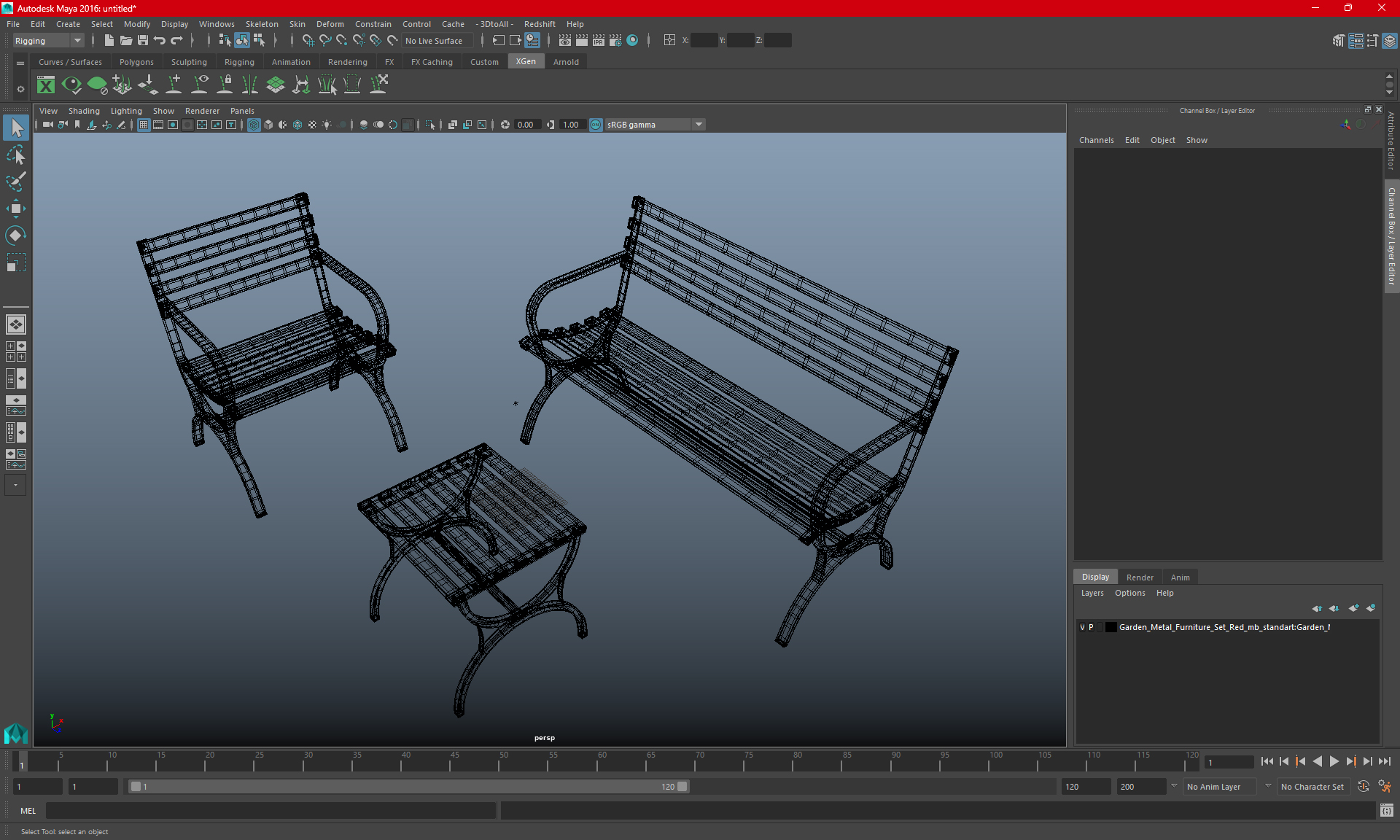Click the current frame field in the playback controls
The image size is (1400, 840).
(x=1229, y=762)
